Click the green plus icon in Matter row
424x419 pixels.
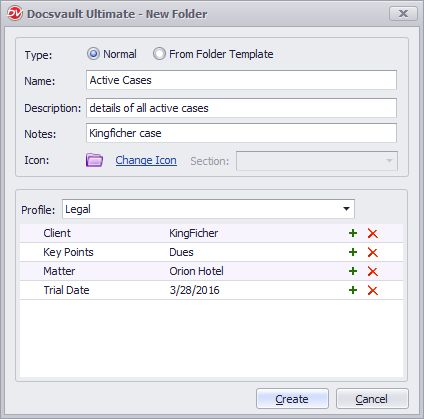(353, 271)
